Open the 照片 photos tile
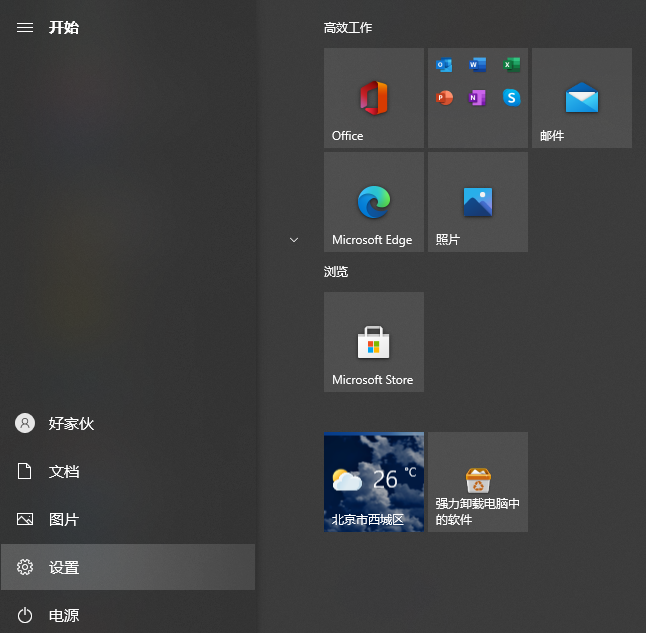Image resolution: width=646 pixels, height=633 pixels. click(x=478, y=202)
